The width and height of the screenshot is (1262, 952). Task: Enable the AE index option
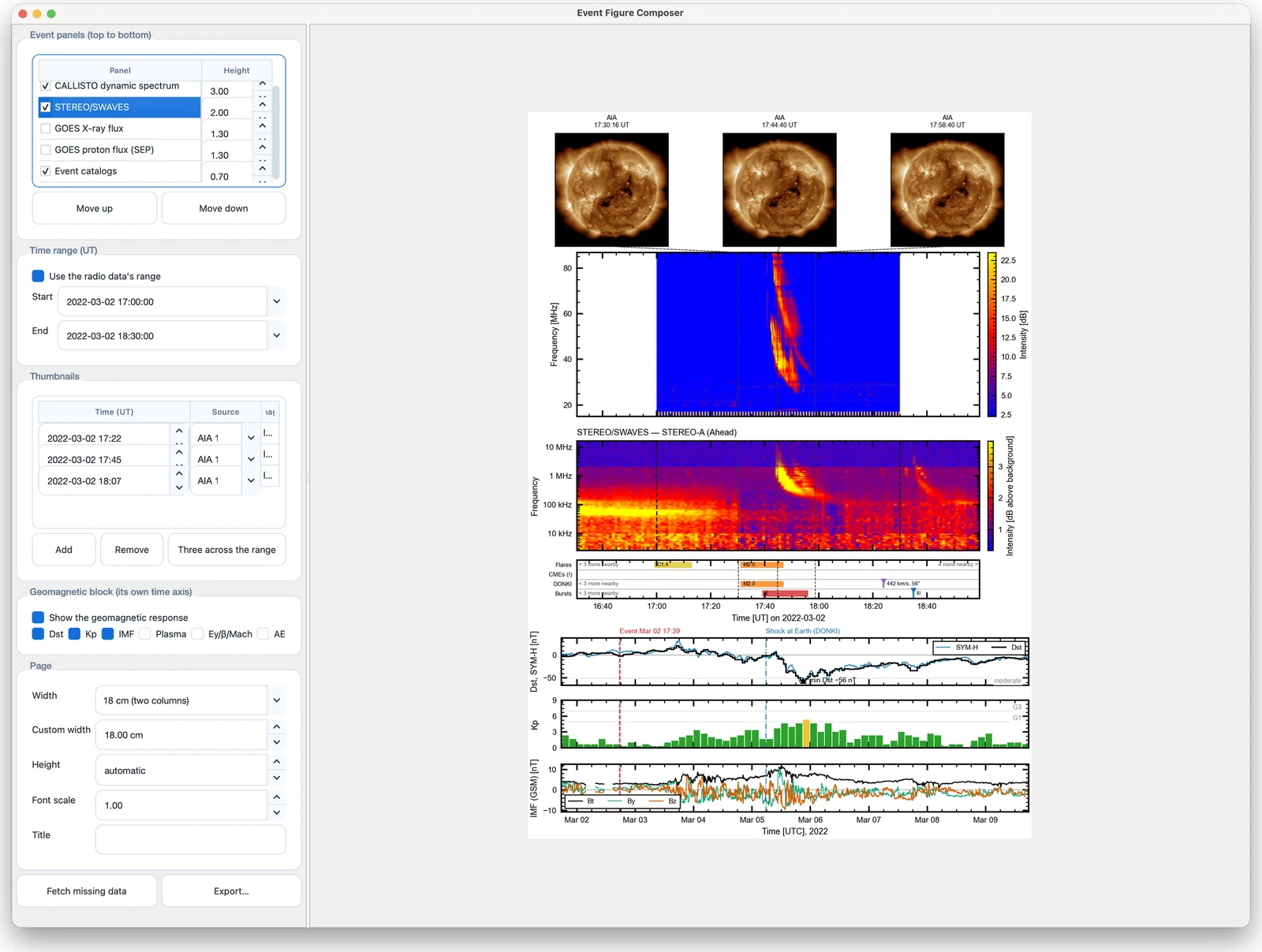pyautogui.click(x=263, y=634)
